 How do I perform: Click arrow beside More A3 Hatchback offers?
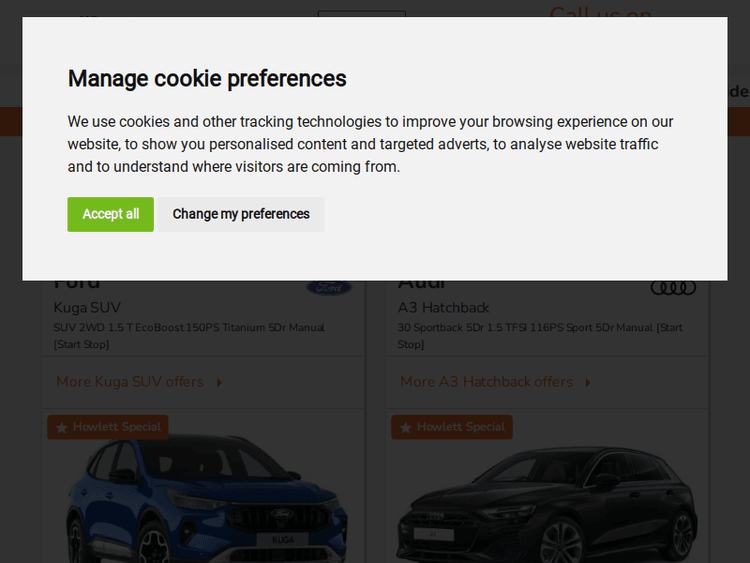pyautogui.click(x=588, y=382)
